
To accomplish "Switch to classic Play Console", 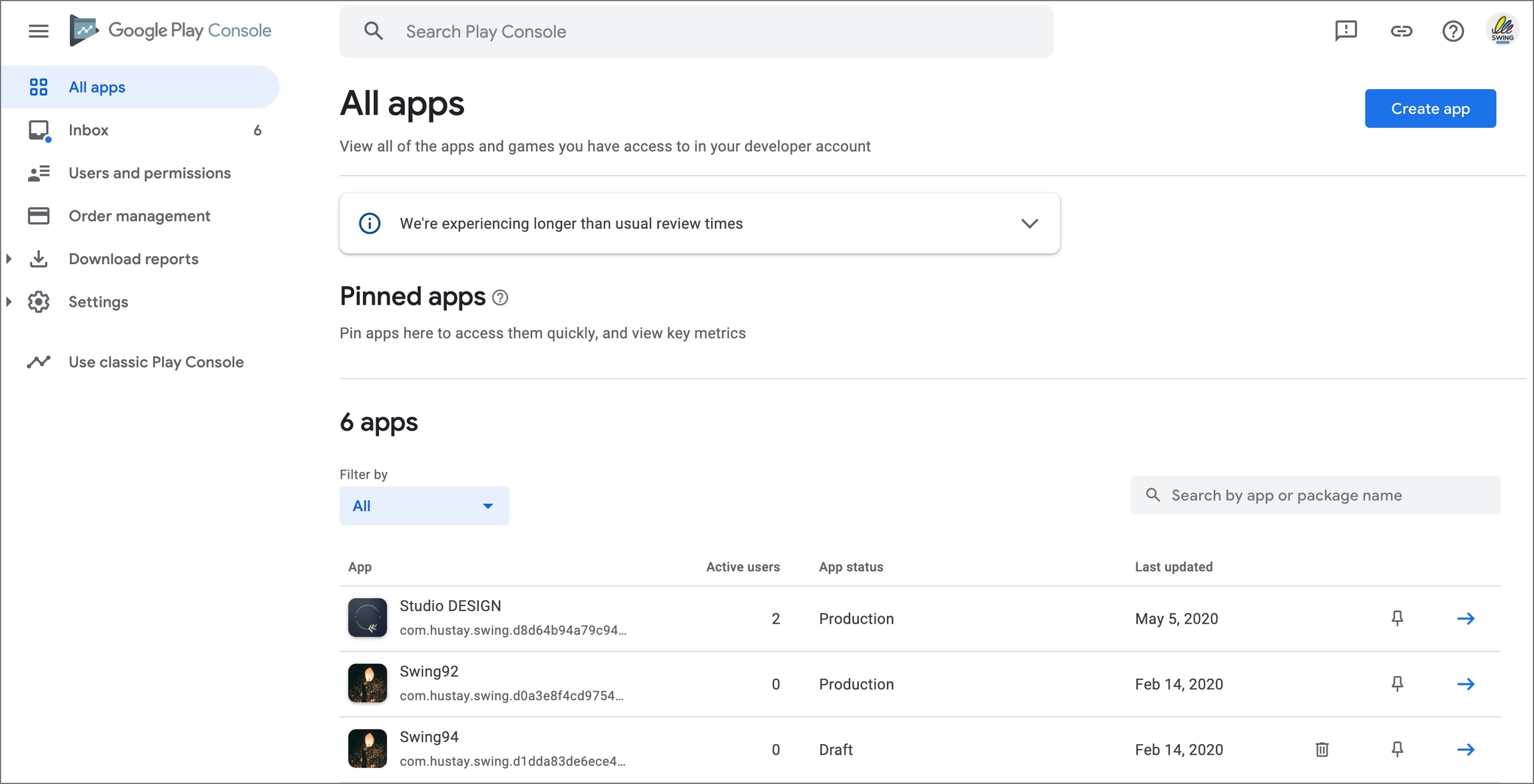I will (x=140, y=362).
